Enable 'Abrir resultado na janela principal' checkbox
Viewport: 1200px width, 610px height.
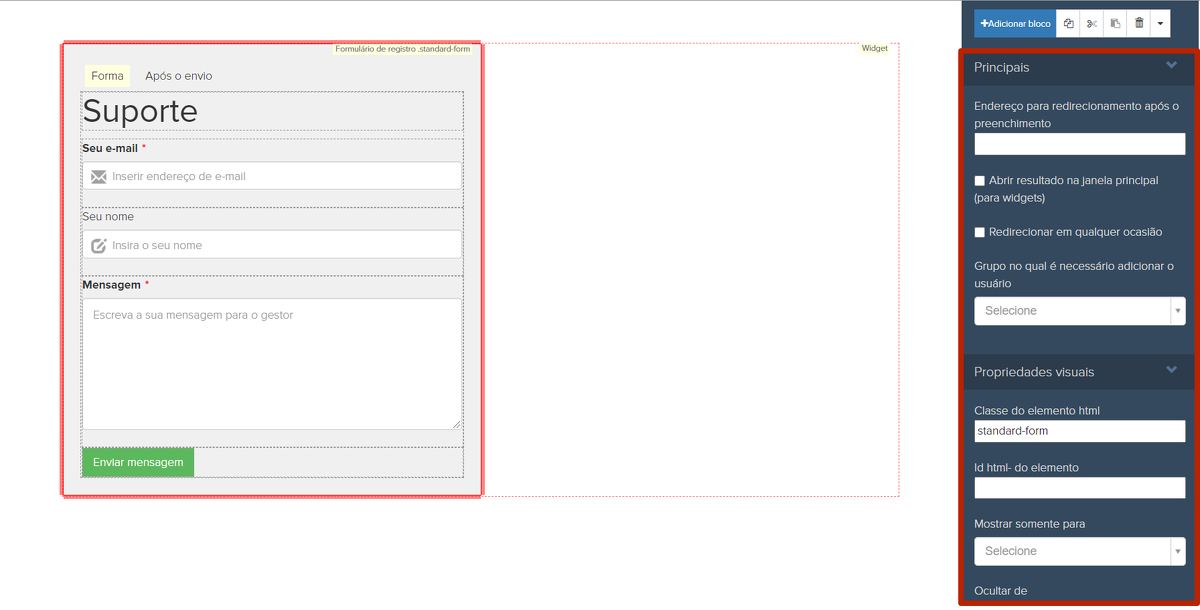(x=980, y=181)
